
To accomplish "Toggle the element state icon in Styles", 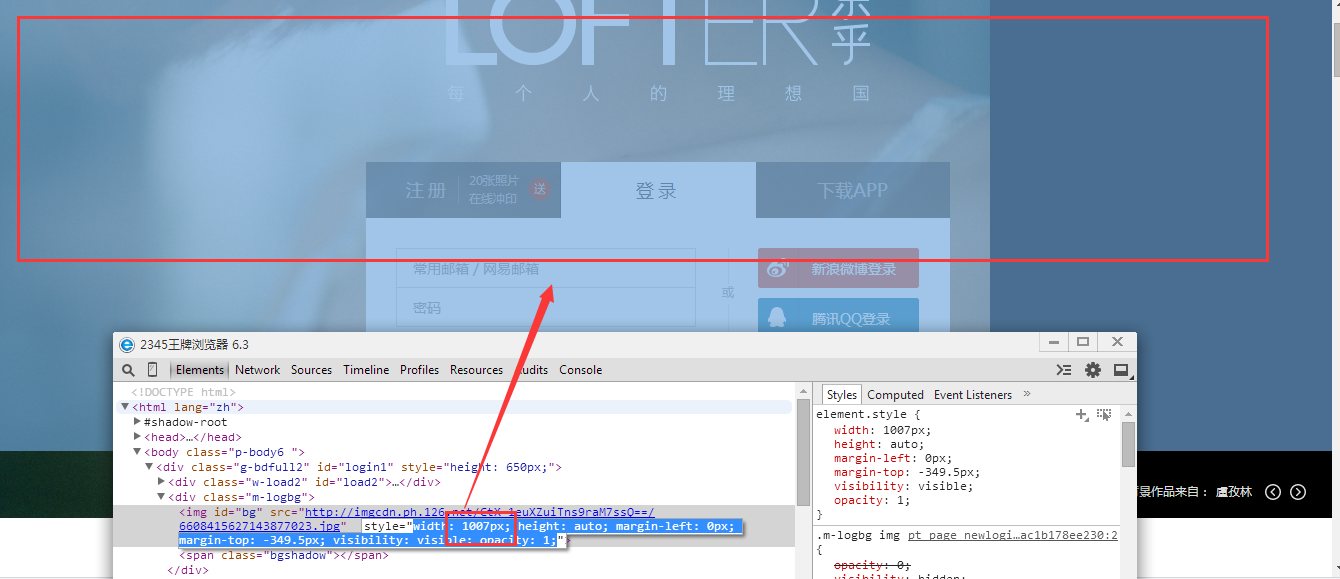I will [1104, 414].
